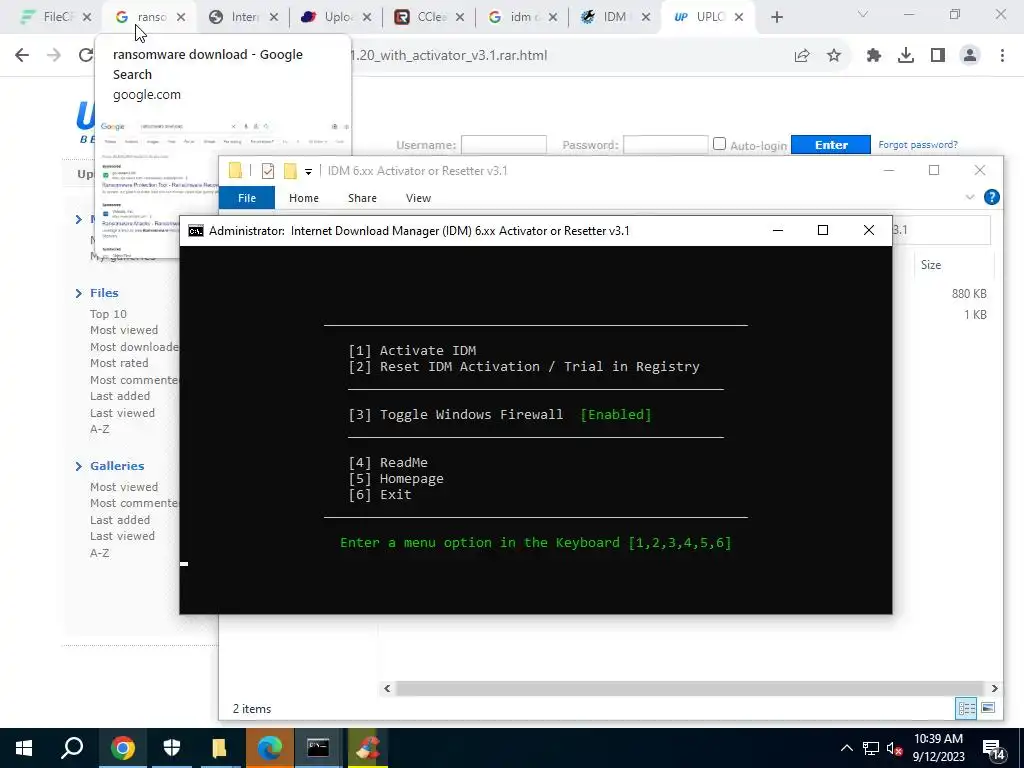
Task: Switch Explorer to large icons view
Action: click(x=988, y=709)
